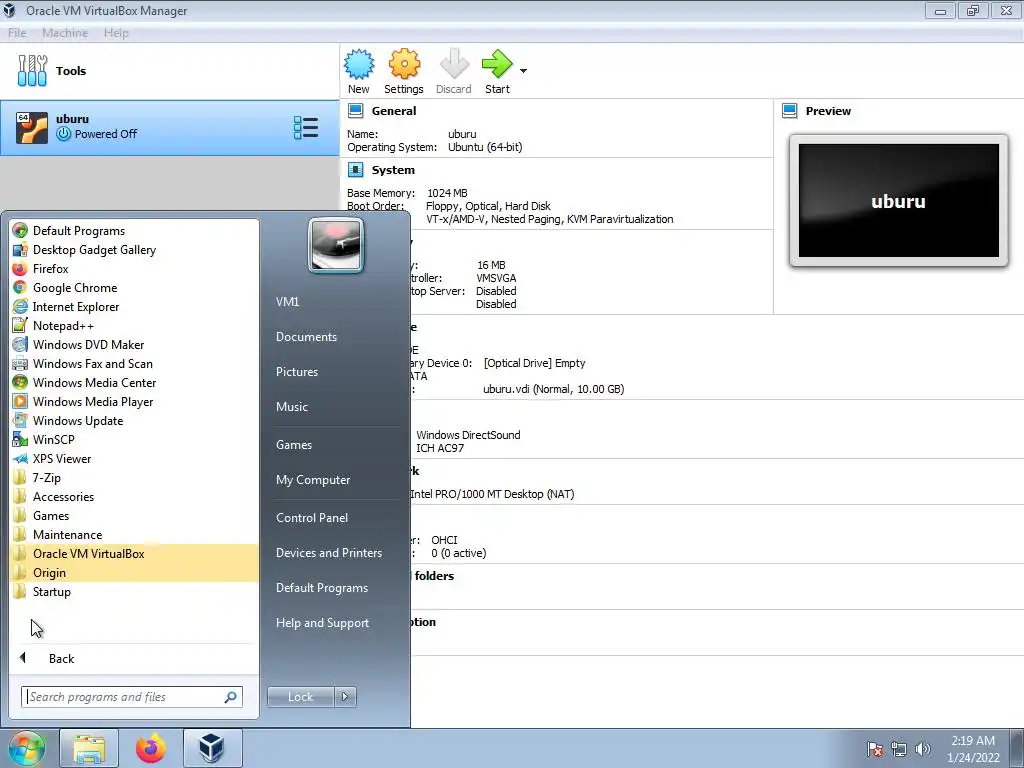Open the File menu
This screenshot has height=768, width=1024.
tap(17, 33)
